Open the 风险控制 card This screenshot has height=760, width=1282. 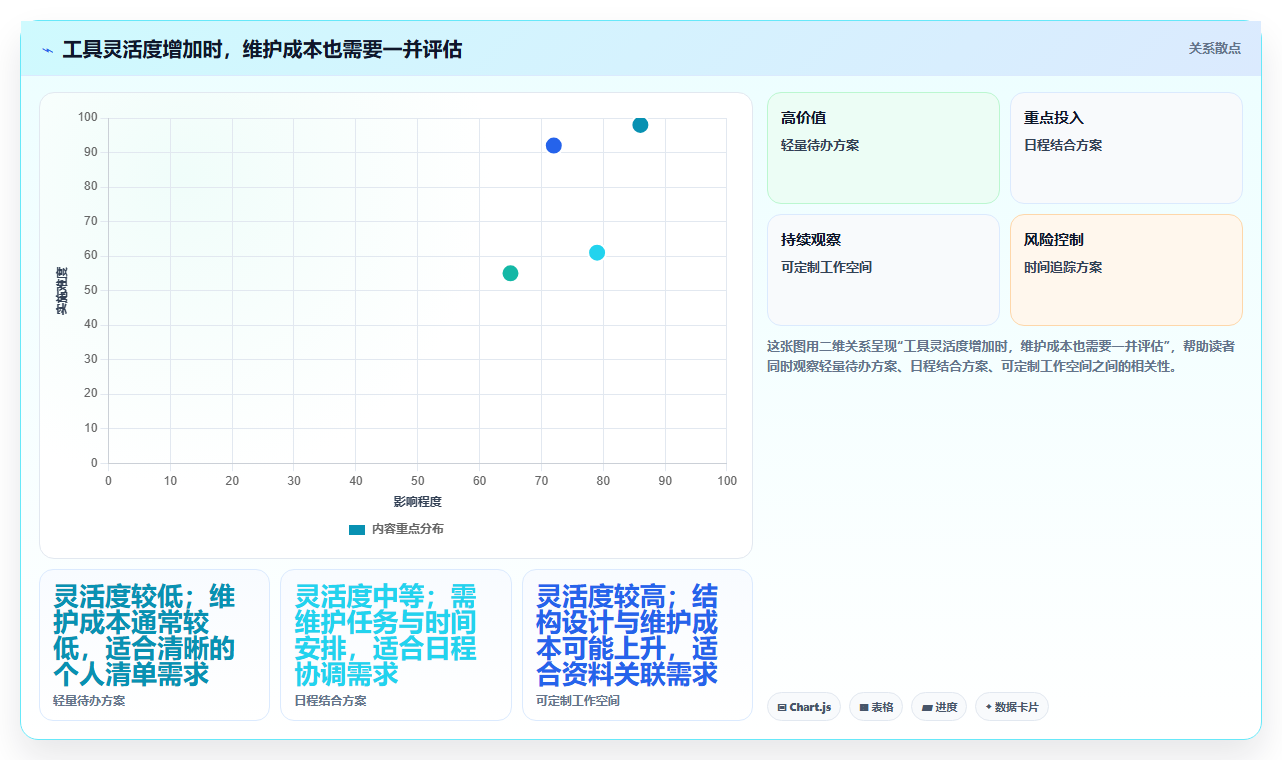click(1126, 270)
